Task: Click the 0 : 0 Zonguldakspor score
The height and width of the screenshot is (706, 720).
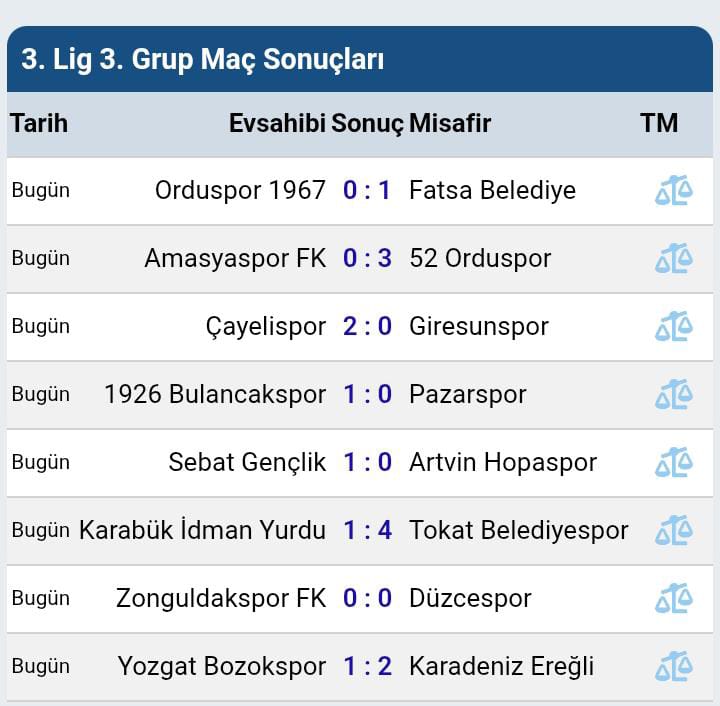Action: pyautogui.click(x=367, y=598)
